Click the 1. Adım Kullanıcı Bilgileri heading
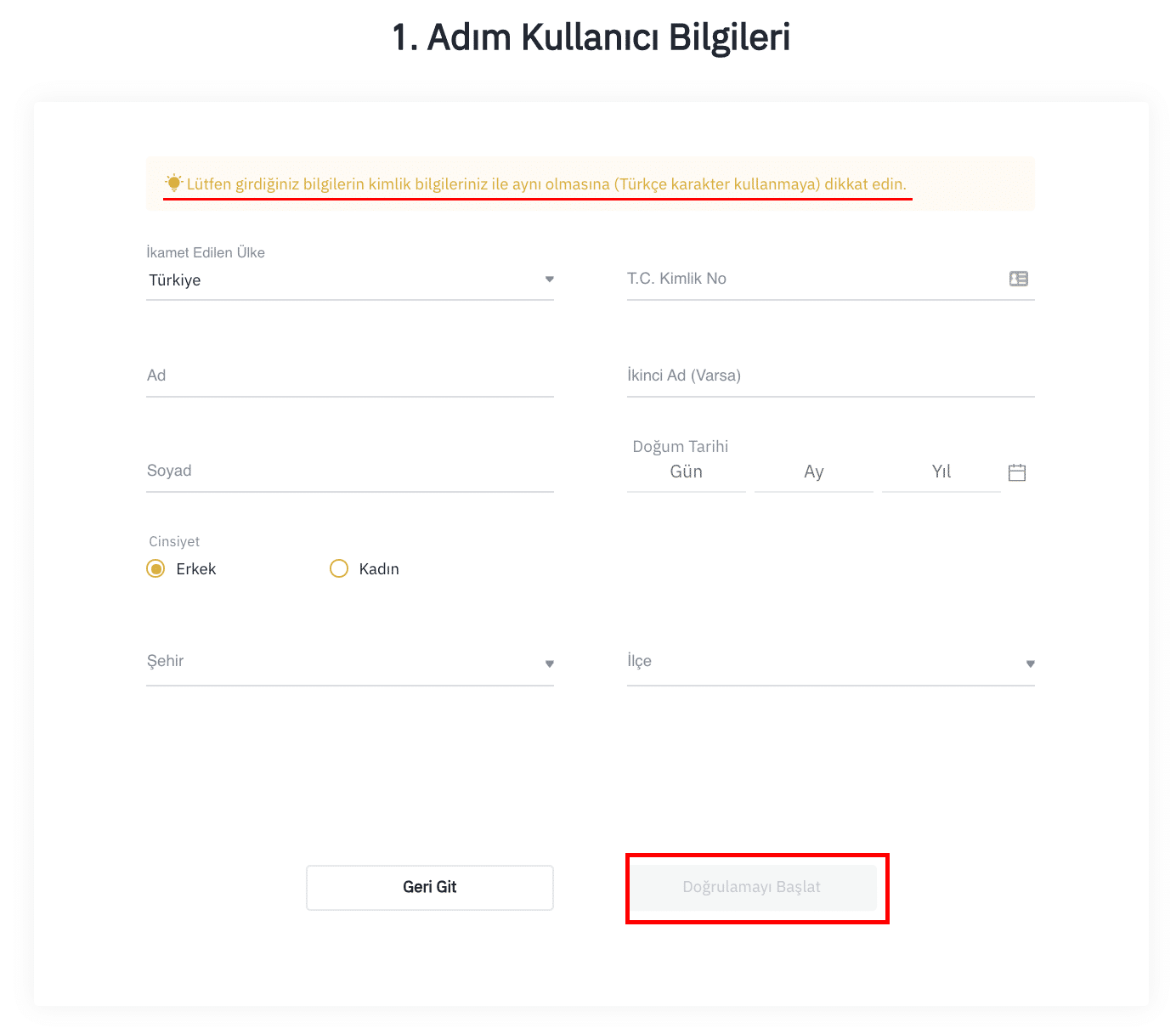This screenshot has width=1176, height=1028. coord(591,37)
